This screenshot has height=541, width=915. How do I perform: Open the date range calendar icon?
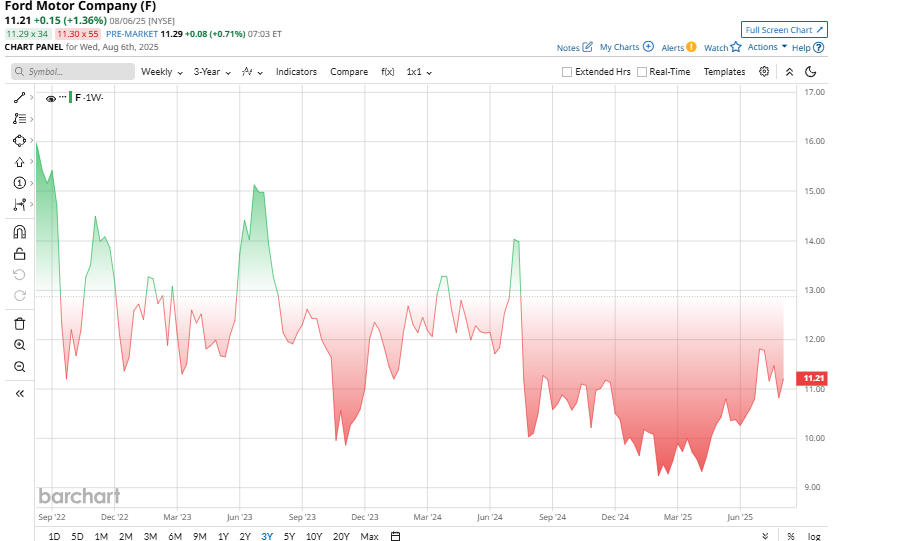395,536
